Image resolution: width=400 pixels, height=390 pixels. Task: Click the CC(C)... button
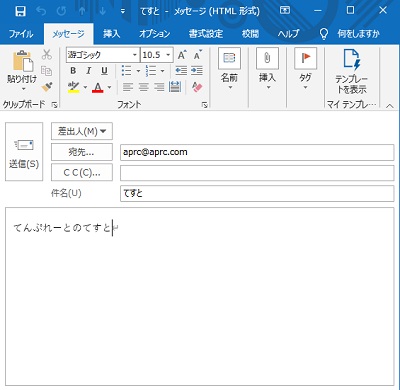(82, 172)
